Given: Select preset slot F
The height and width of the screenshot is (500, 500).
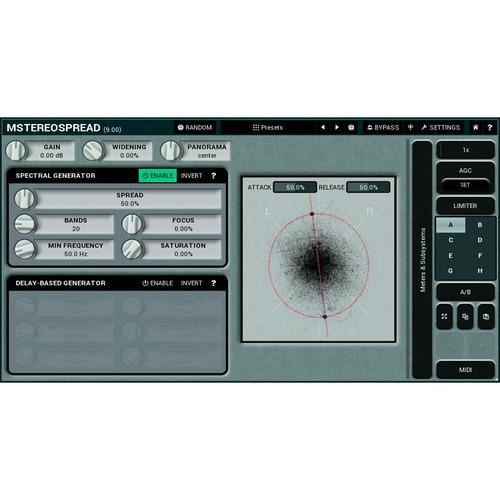Looking at the screenshot, I should [x=480, y=255].
